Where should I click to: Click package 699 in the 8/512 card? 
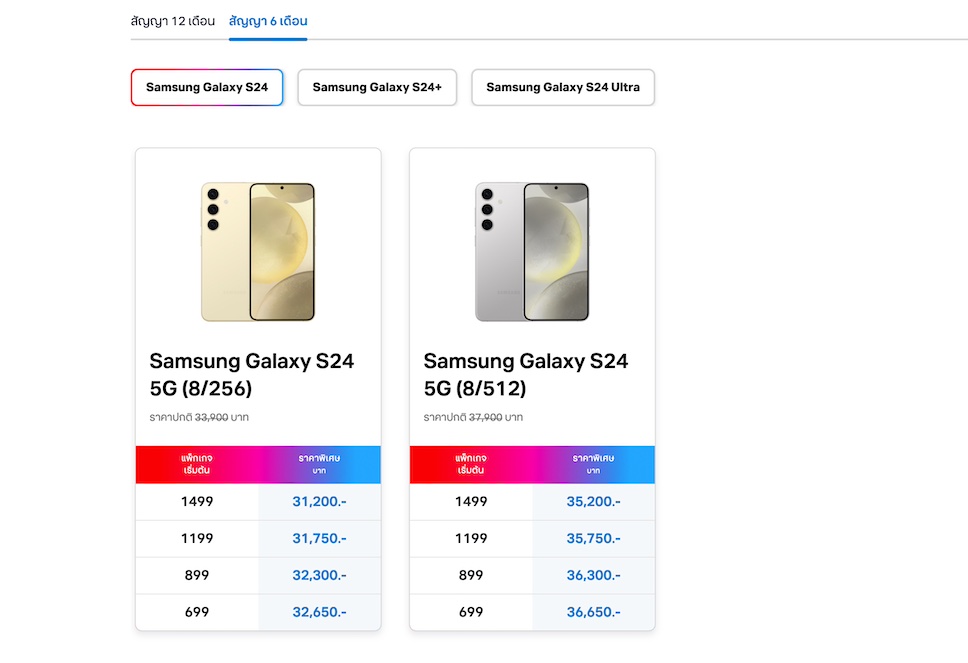[471, 612]
